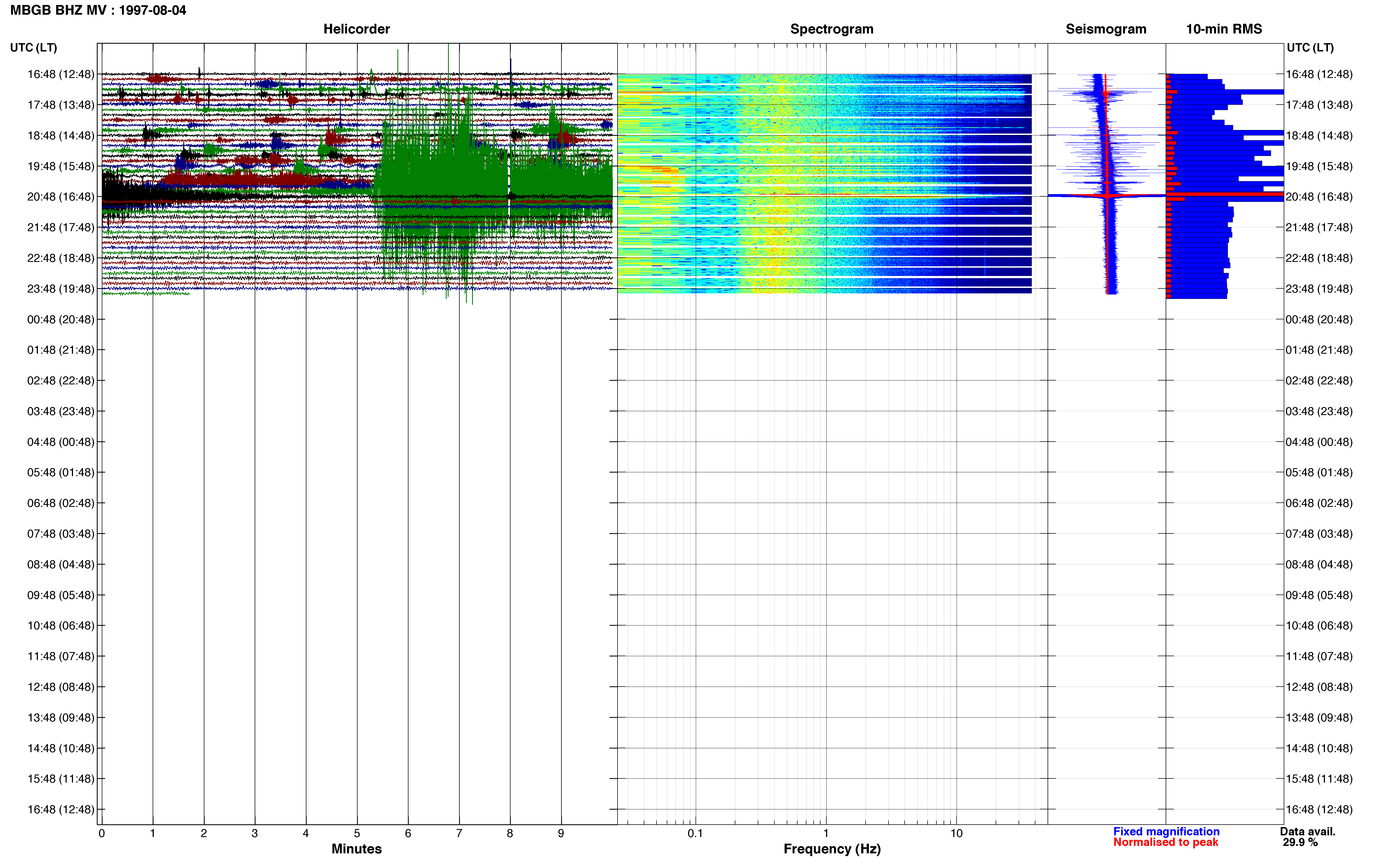Click left time label '23:48 (19:48)'
The image size is (1388, 868).
tap(61, 289)
